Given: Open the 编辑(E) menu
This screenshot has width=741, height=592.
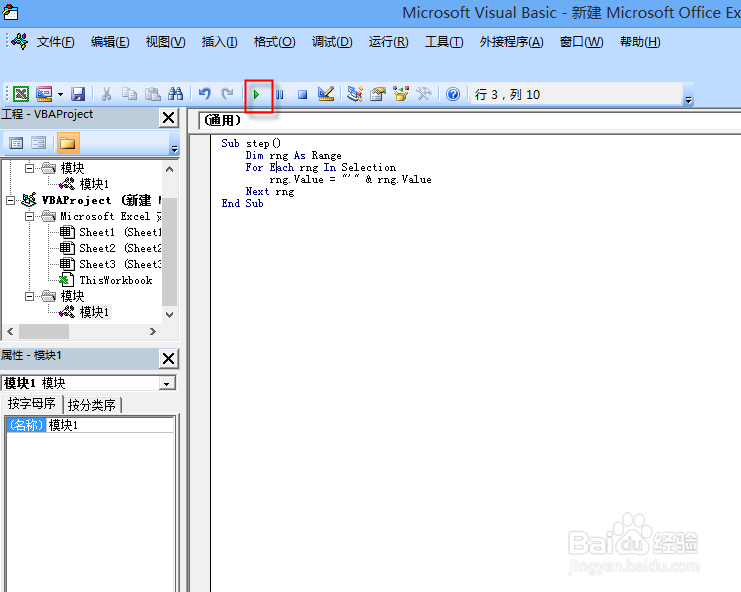Looking at the screenshot, I should (x=110, y=42).
